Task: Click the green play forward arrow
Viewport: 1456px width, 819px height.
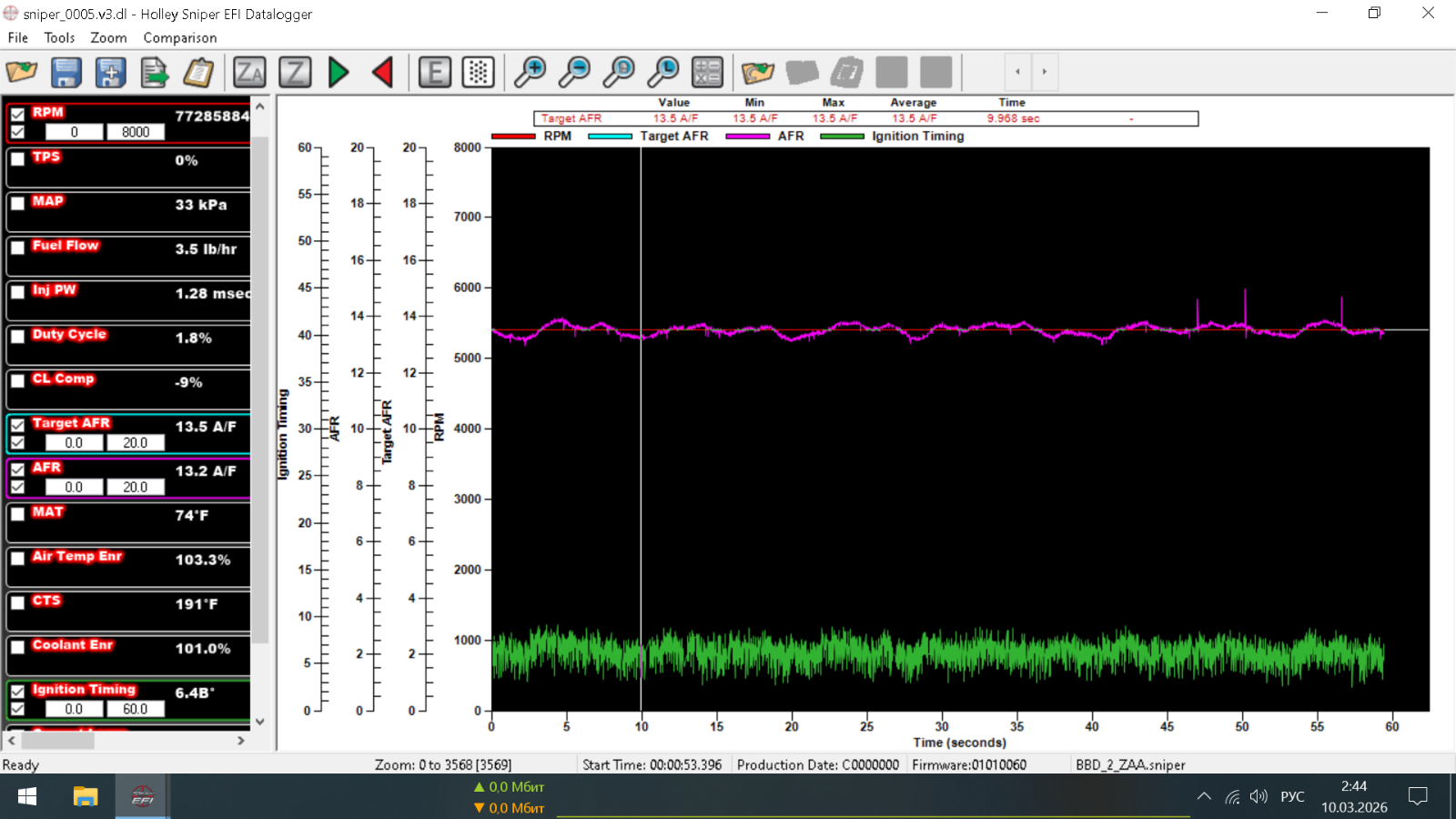Action: 339,72
